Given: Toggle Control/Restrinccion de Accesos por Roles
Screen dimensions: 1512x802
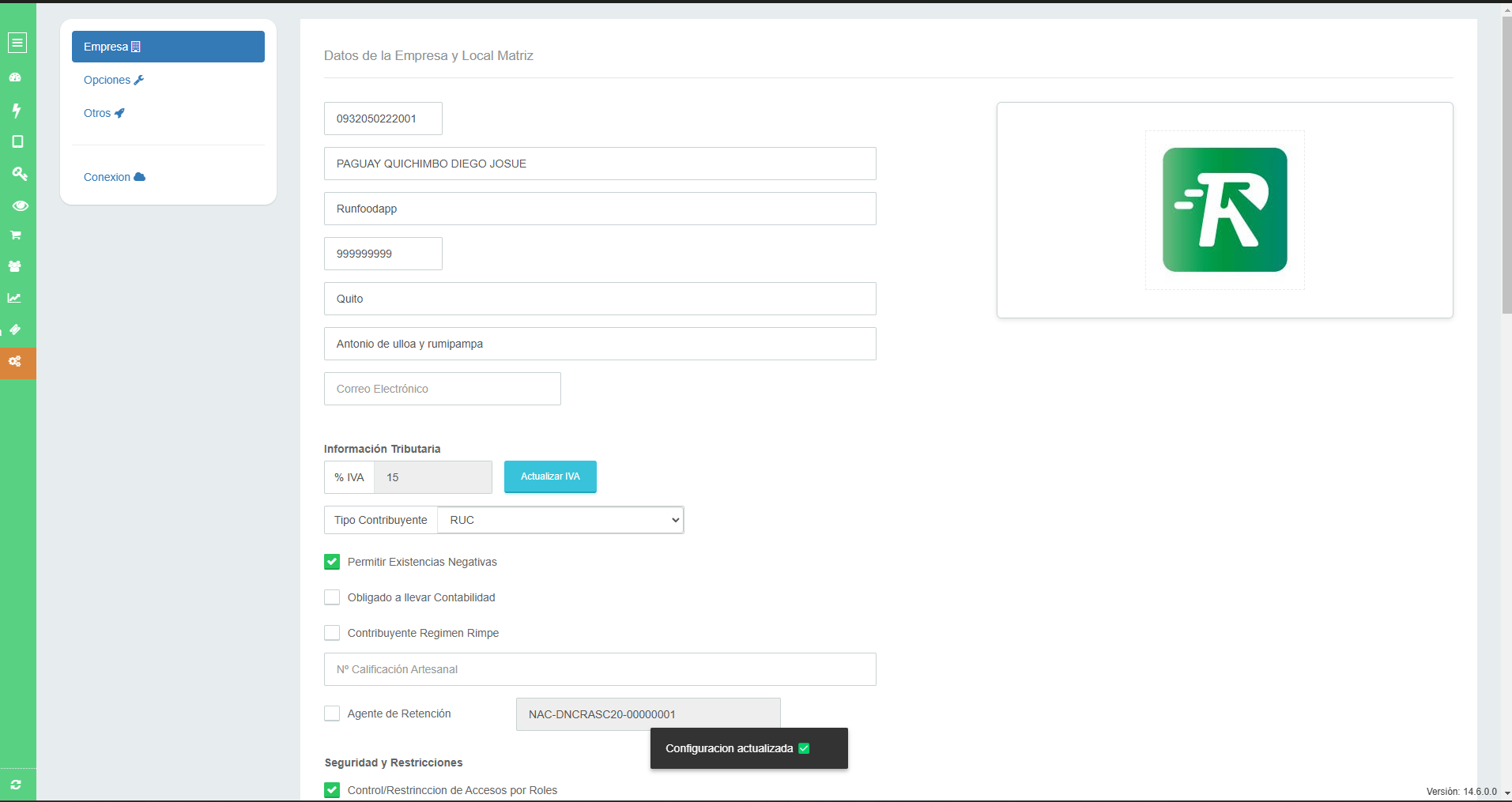Looking at the screenshot, I should point(332,790).
